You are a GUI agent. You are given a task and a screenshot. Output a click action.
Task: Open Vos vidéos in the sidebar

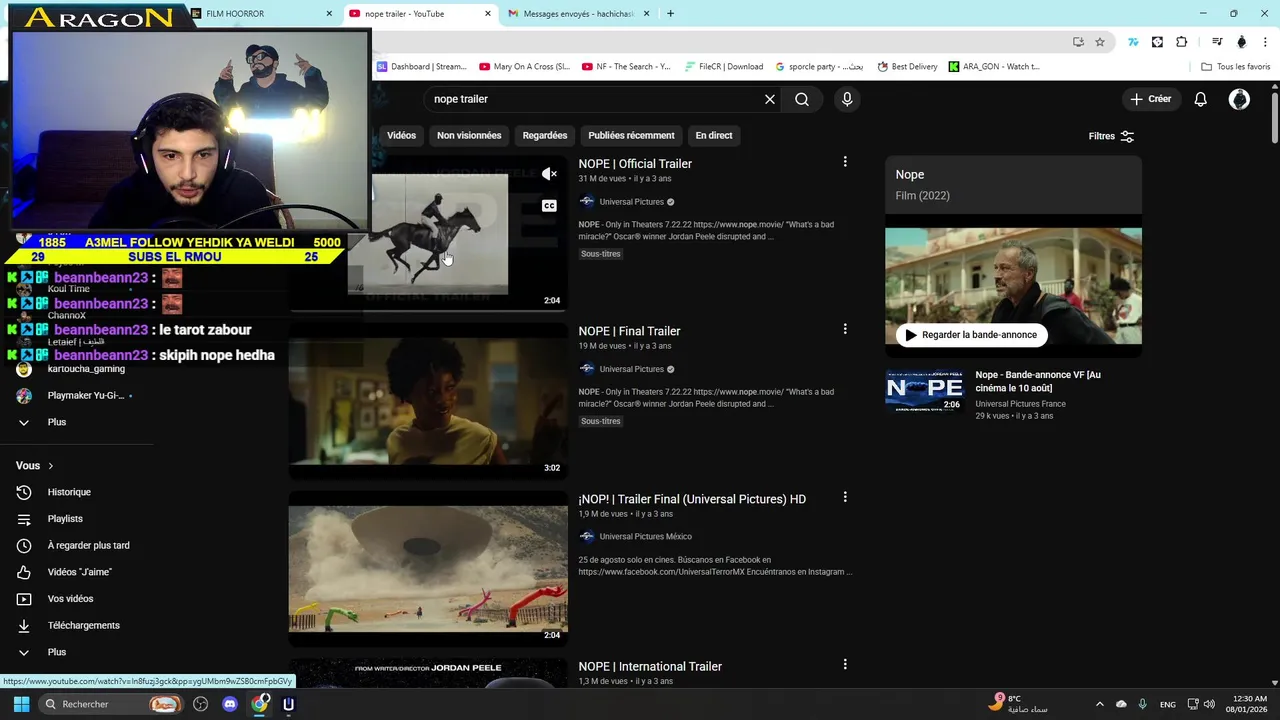[70, 599]
